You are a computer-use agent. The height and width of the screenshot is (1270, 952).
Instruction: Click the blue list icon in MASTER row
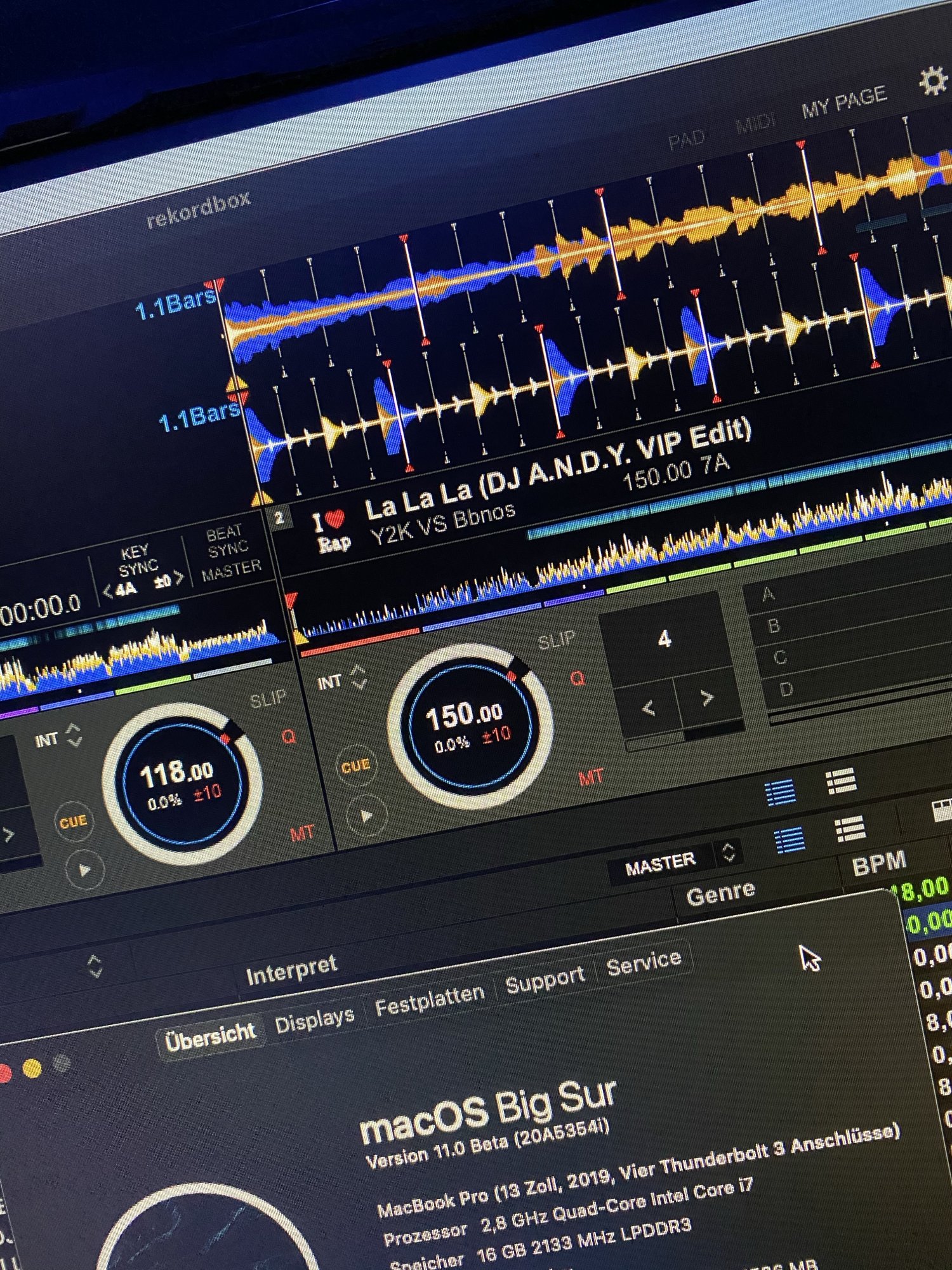tap(791, 840)
